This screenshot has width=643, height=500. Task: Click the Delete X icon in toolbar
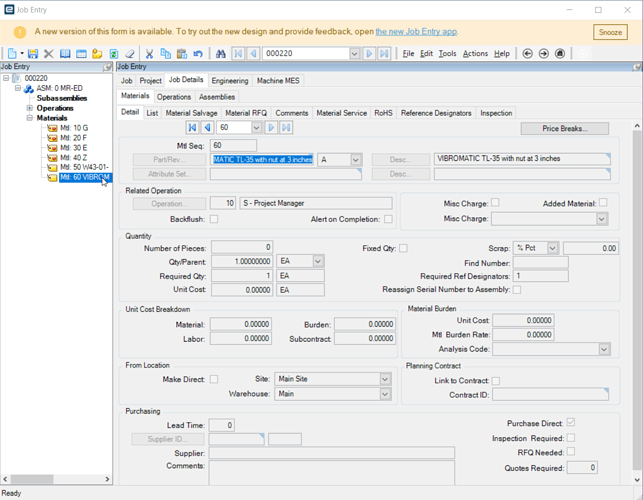pos(48,54)
